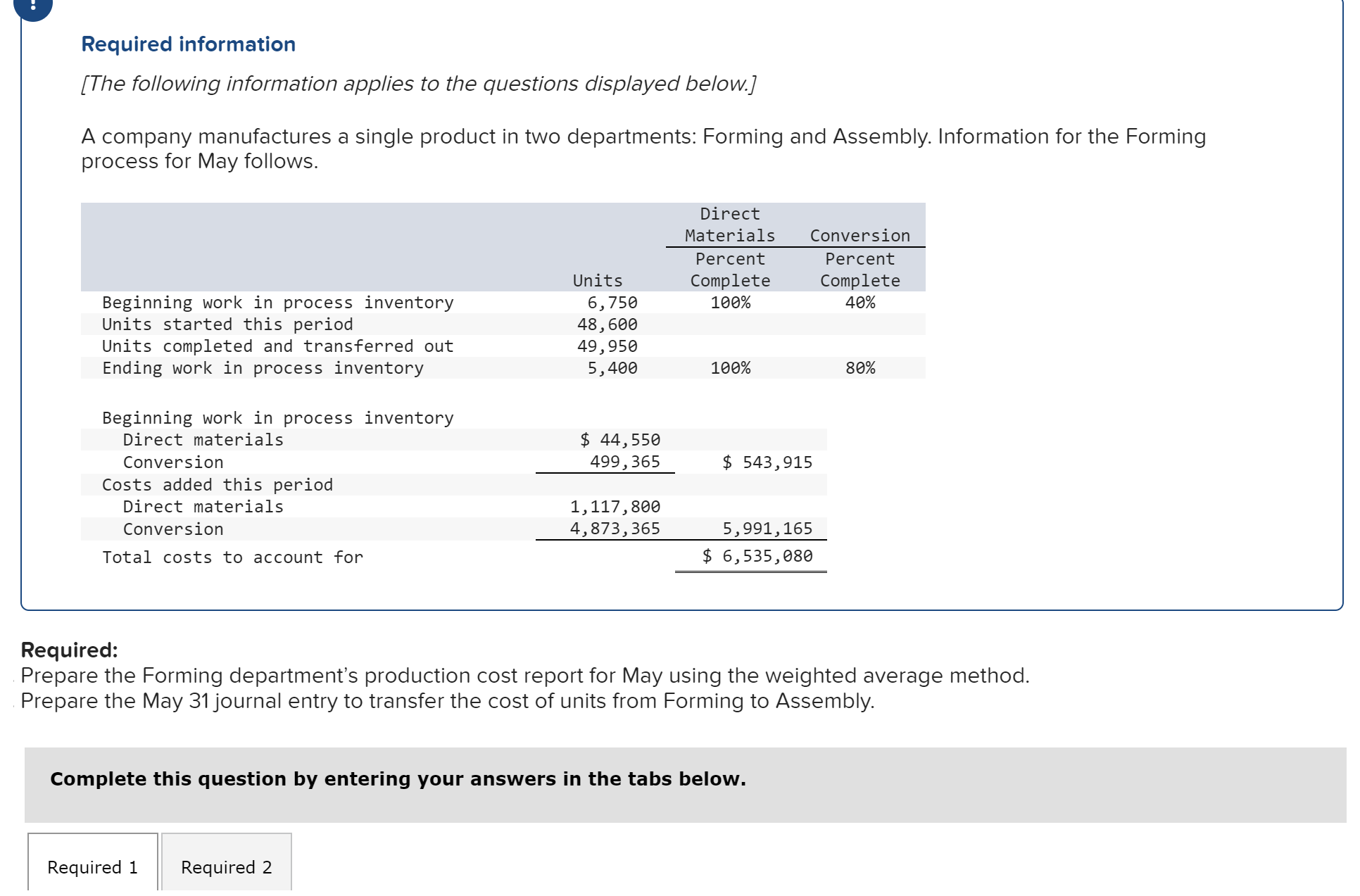The image size is (1360, 896).
Task: Switch to the Required 1 tab
Action: pos(92,867)
